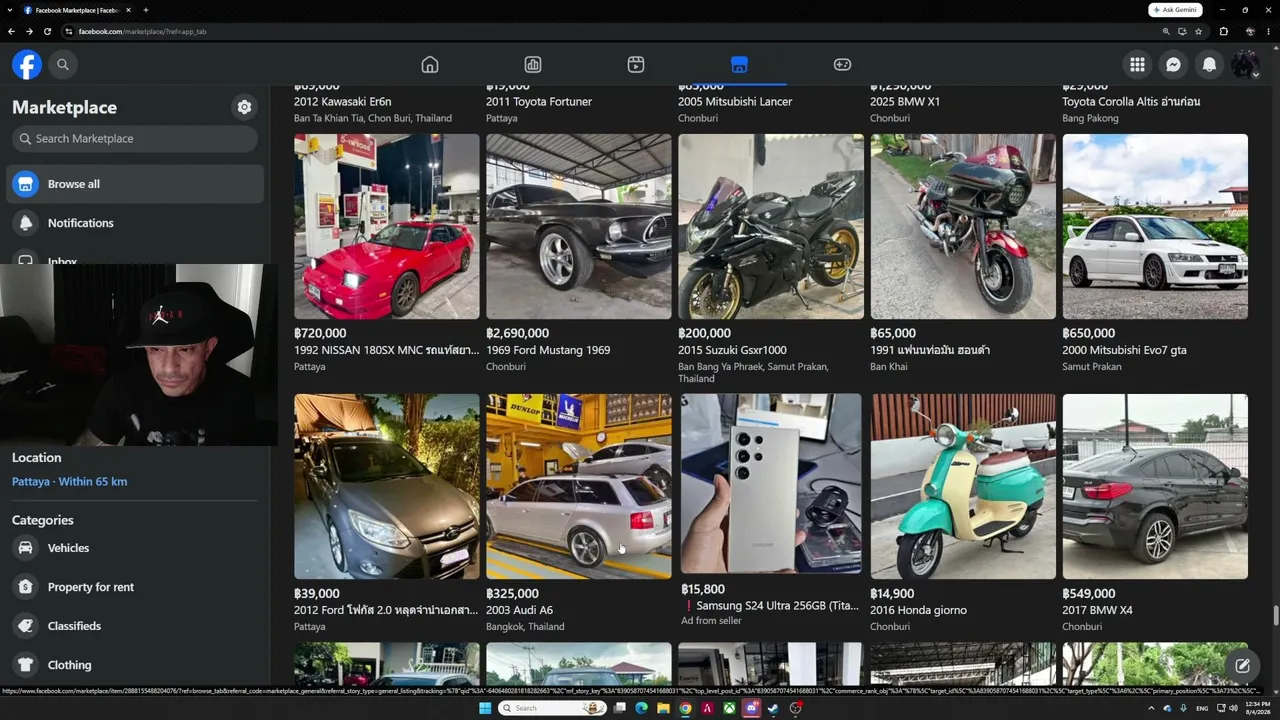Screen dimensions: 1280x720
Task: Click the Property for rent icon
Action: point(26,587)
